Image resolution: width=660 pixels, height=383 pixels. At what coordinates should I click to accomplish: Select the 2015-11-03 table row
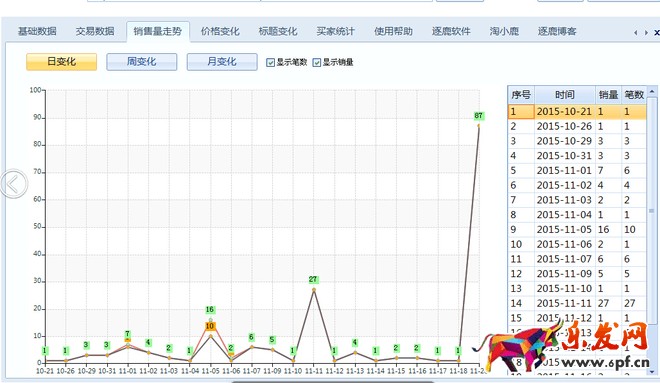coord(577,200)
